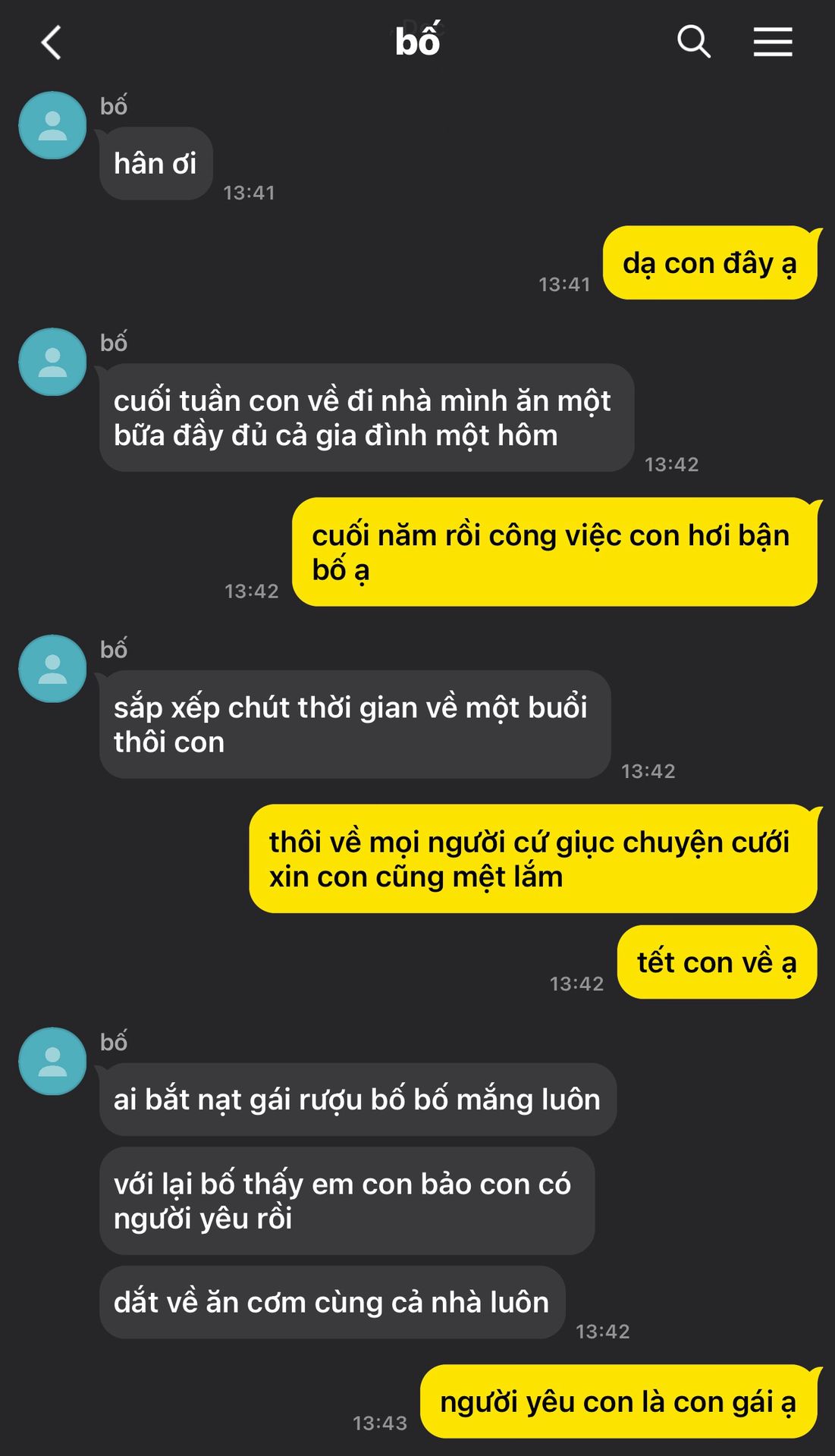Select the "tết con về ạ" bubble

(717, 962)
